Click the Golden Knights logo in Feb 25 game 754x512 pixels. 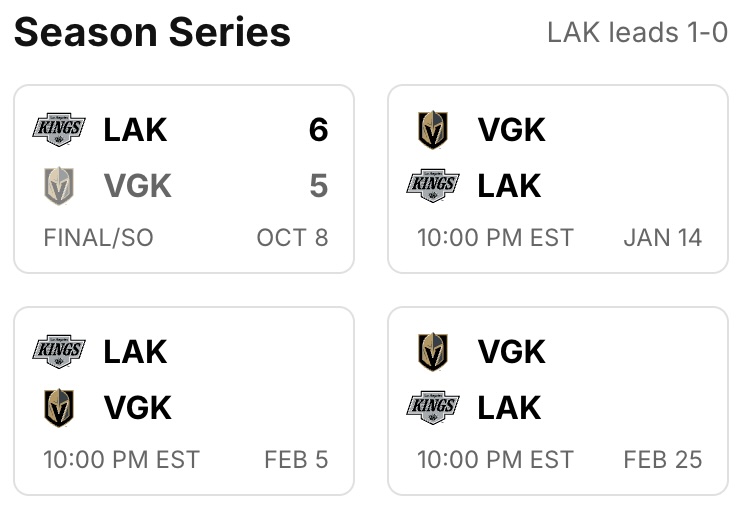[433, 352]
